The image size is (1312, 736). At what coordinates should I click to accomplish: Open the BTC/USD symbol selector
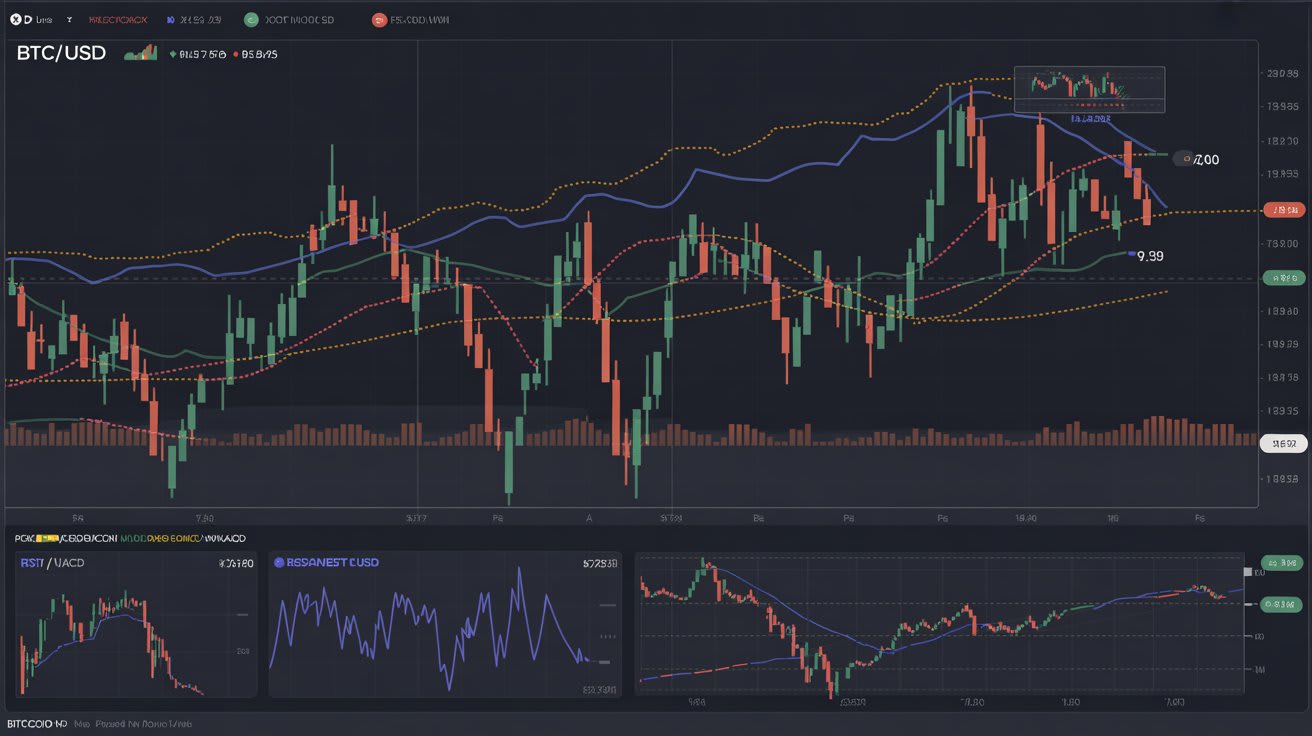pos(60,53)
